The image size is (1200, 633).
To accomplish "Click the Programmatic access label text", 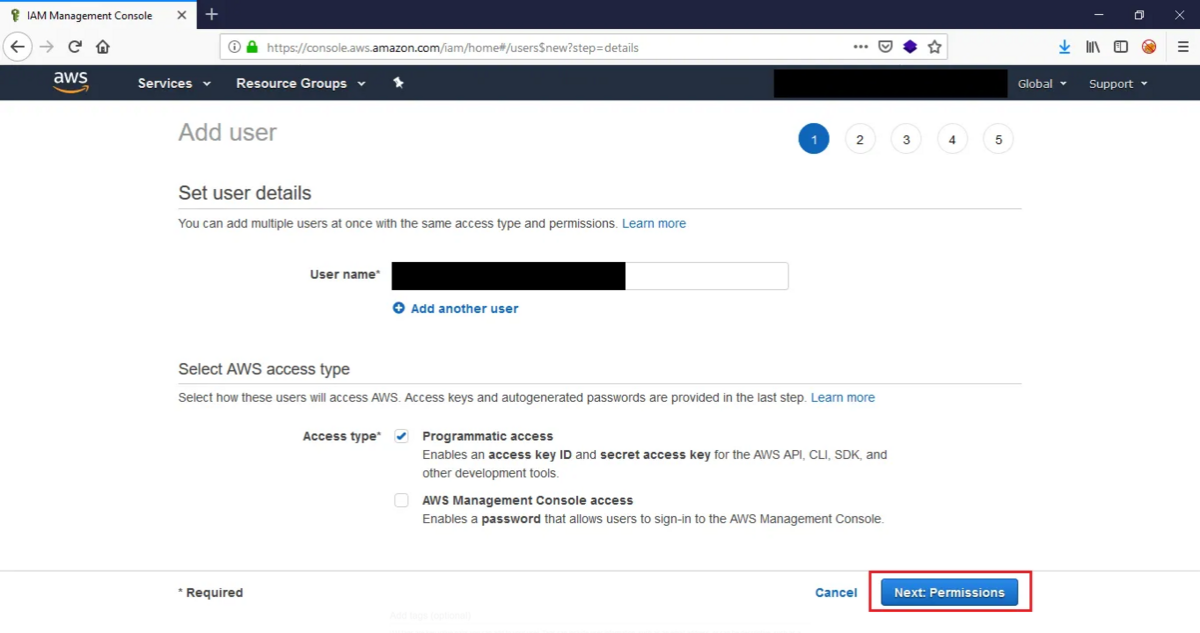I will pos(487,436).
